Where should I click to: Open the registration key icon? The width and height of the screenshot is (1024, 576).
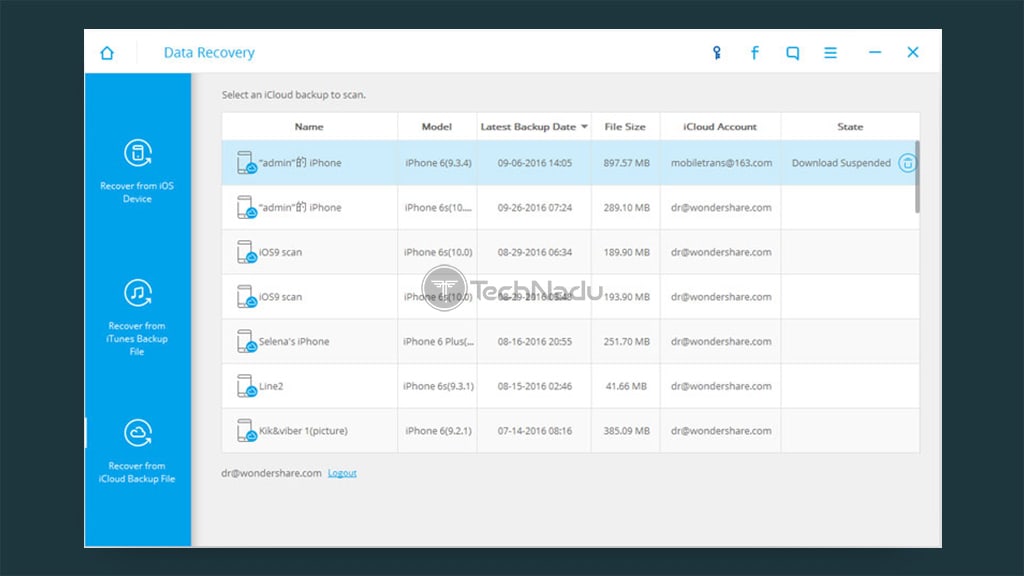click(716, 53)
